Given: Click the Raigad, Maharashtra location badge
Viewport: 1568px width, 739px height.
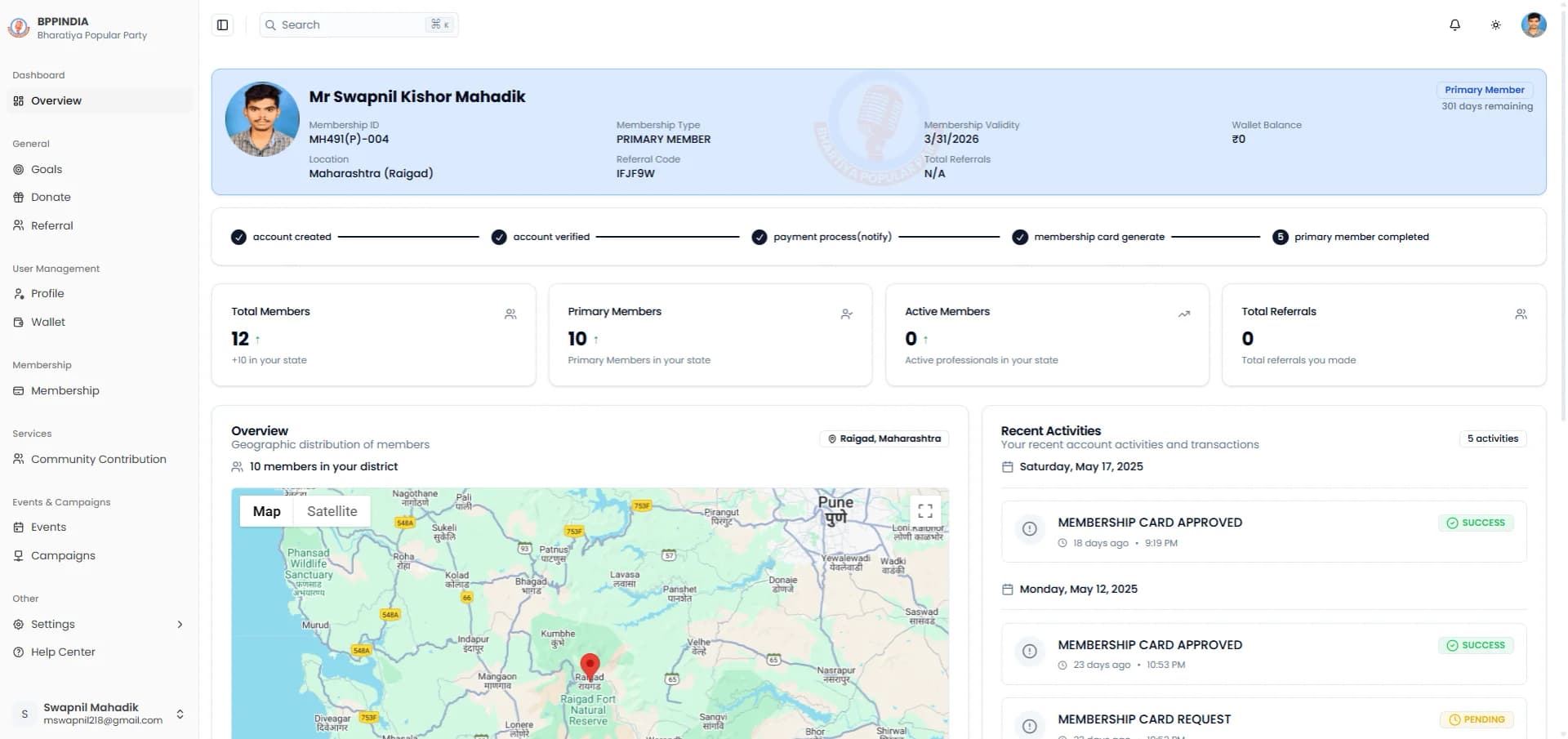Looking at the screenshot, I should point(884,439).
